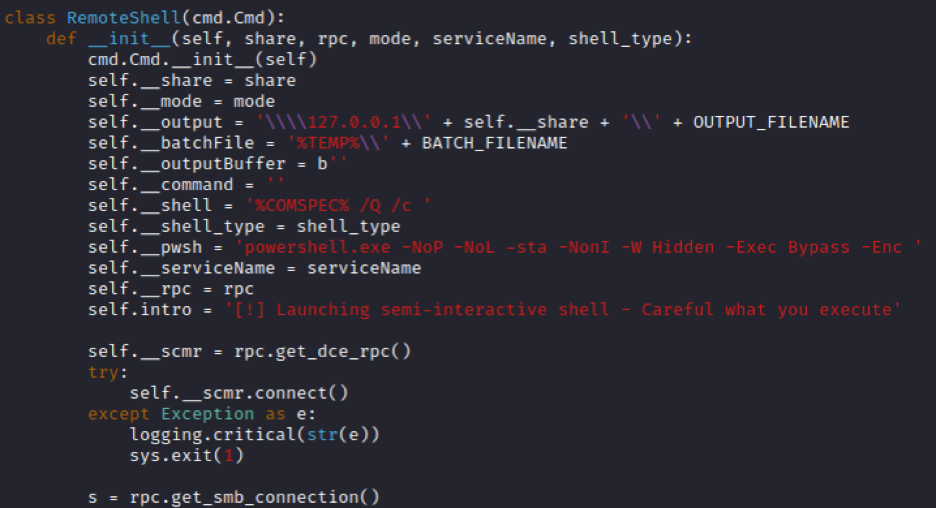Click the '%COMSPEC% /Q /c ' string
This screenshot has height=508, width=936.
(x=338, y=206)
